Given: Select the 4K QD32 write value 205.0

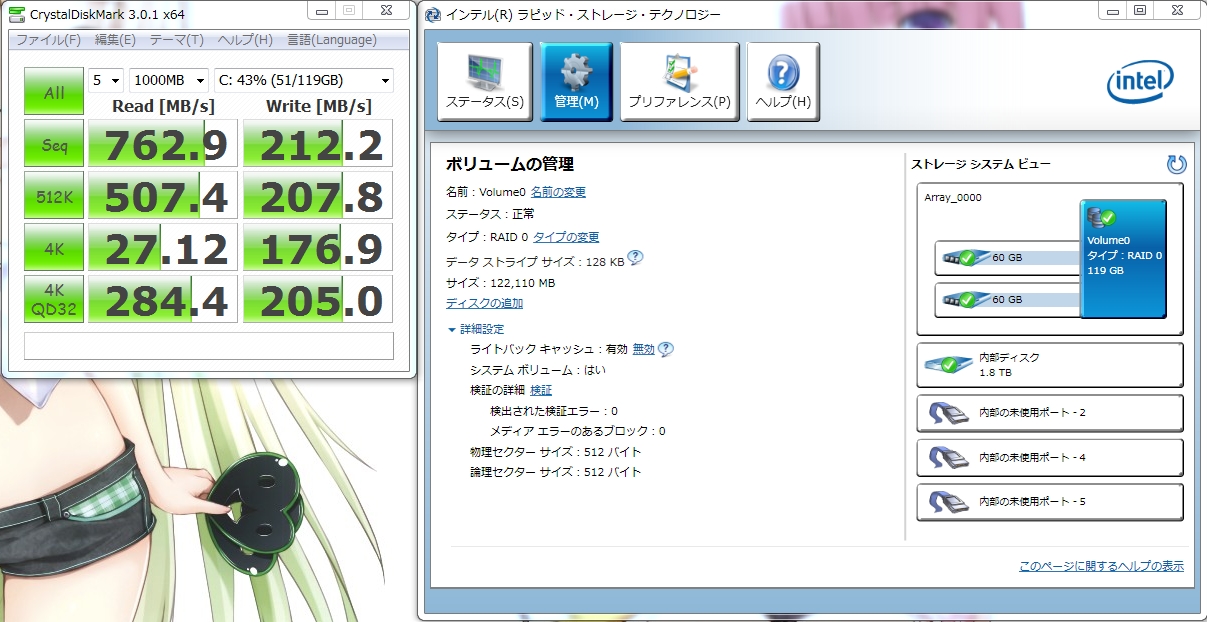Looking at the screenshot, I should coord(318,300).
